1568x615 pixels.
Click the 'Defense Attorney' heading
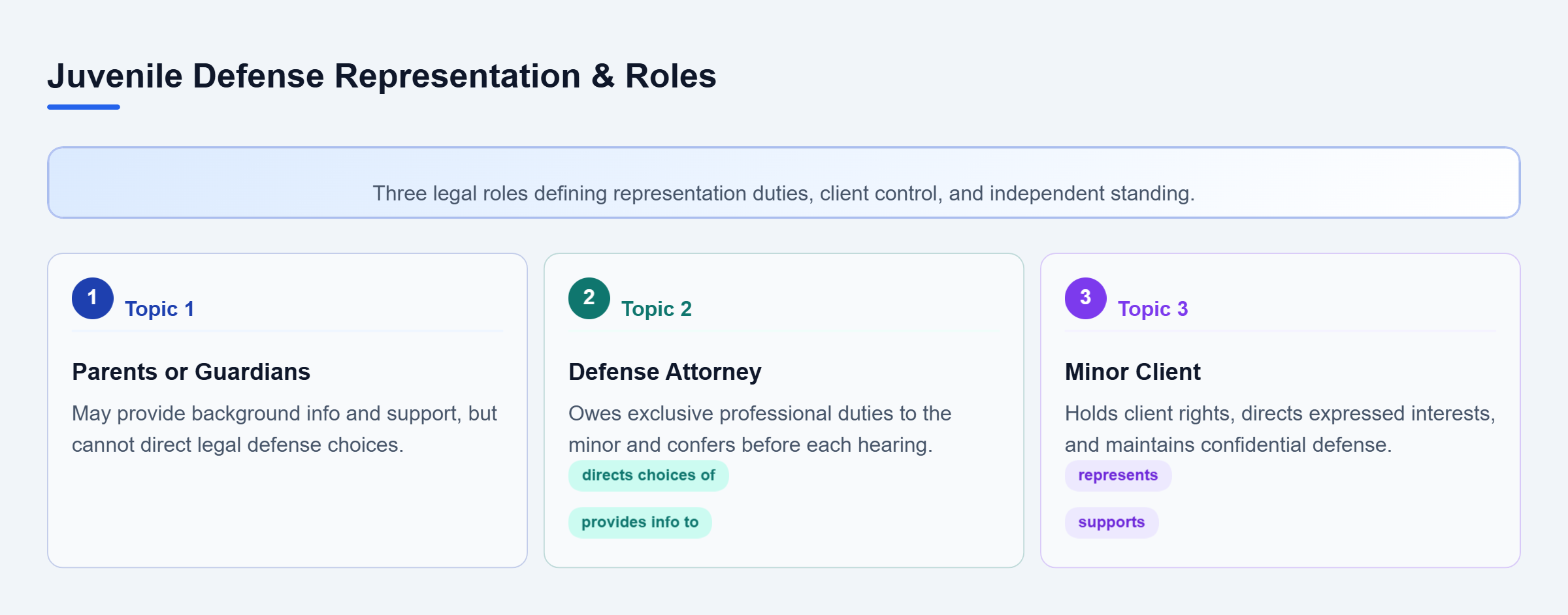pos(665,371)
